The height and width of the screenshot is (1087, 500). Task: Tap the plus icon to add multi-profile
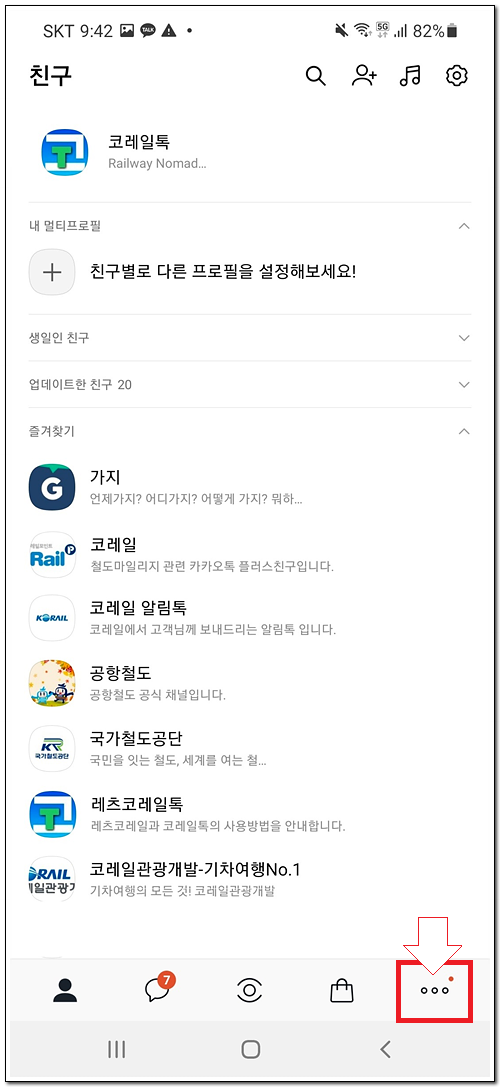(52, 272)
